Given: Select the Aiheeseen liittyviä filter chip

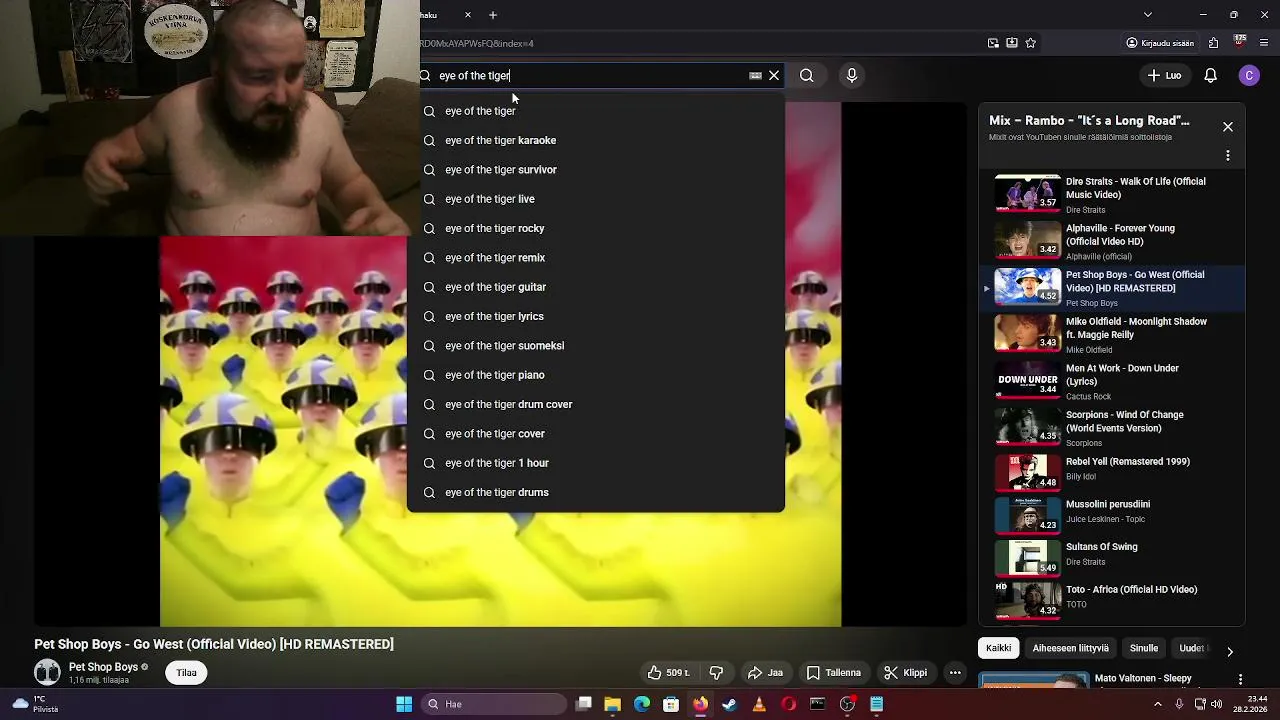Looking at the screenshot, I should [1070, 648].
